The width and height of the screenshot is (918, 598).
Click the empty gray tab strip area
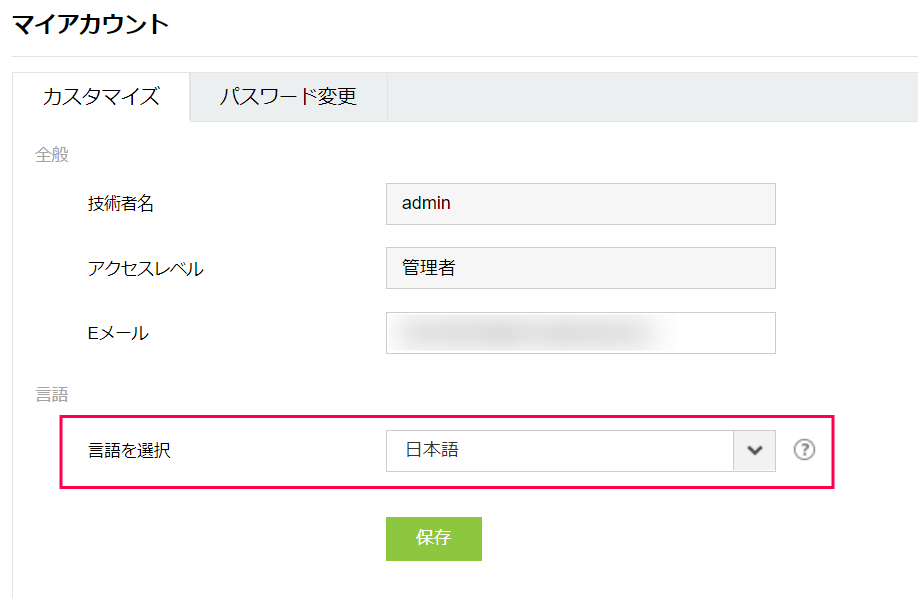650,97
